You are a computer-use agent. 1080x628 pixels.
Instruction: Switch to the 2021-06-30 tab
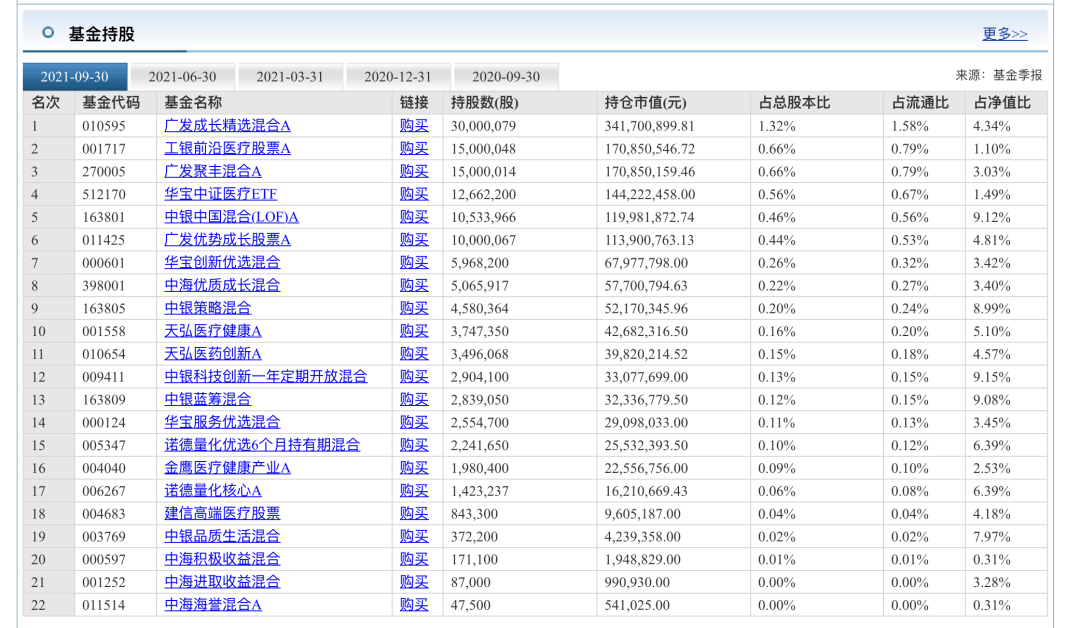183,76
